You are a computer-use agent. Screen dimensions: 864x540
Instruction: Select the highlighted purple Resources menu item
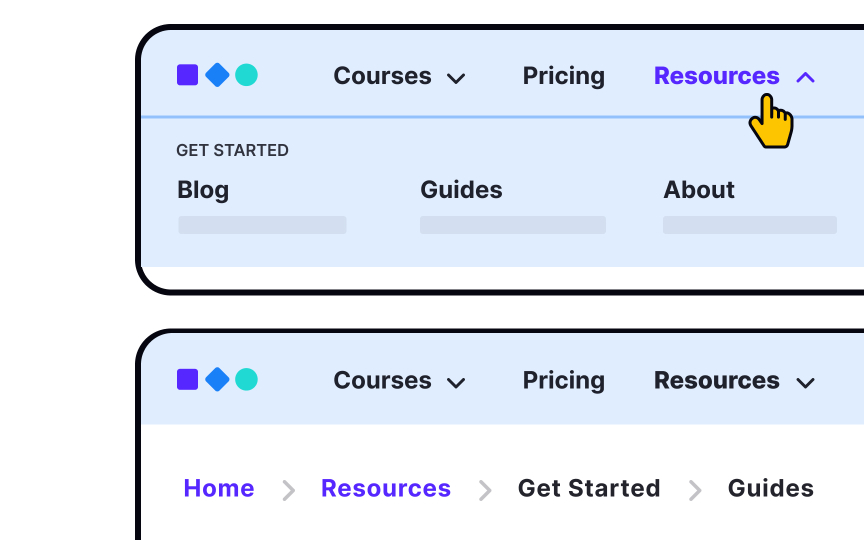716,76
